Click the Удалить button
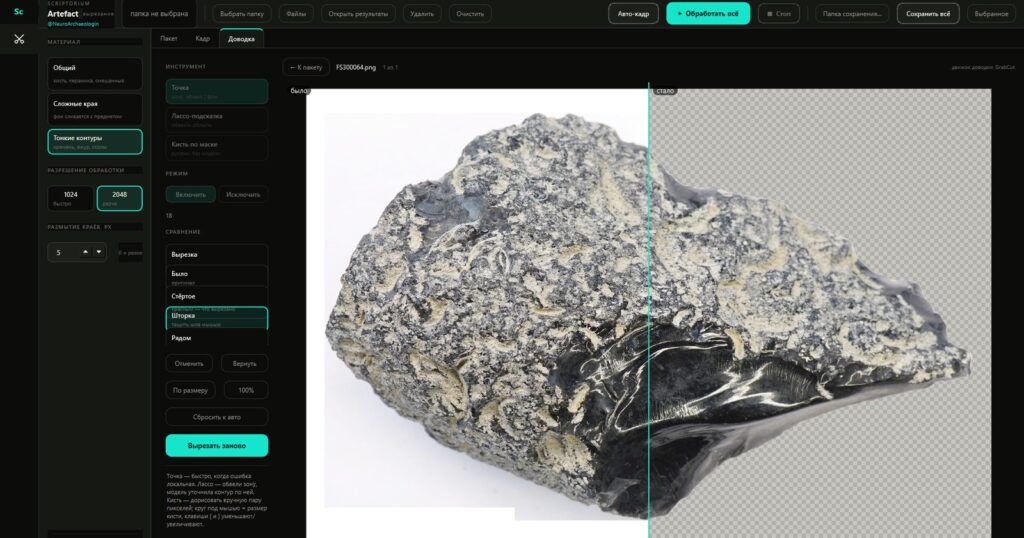 point(422,14)
